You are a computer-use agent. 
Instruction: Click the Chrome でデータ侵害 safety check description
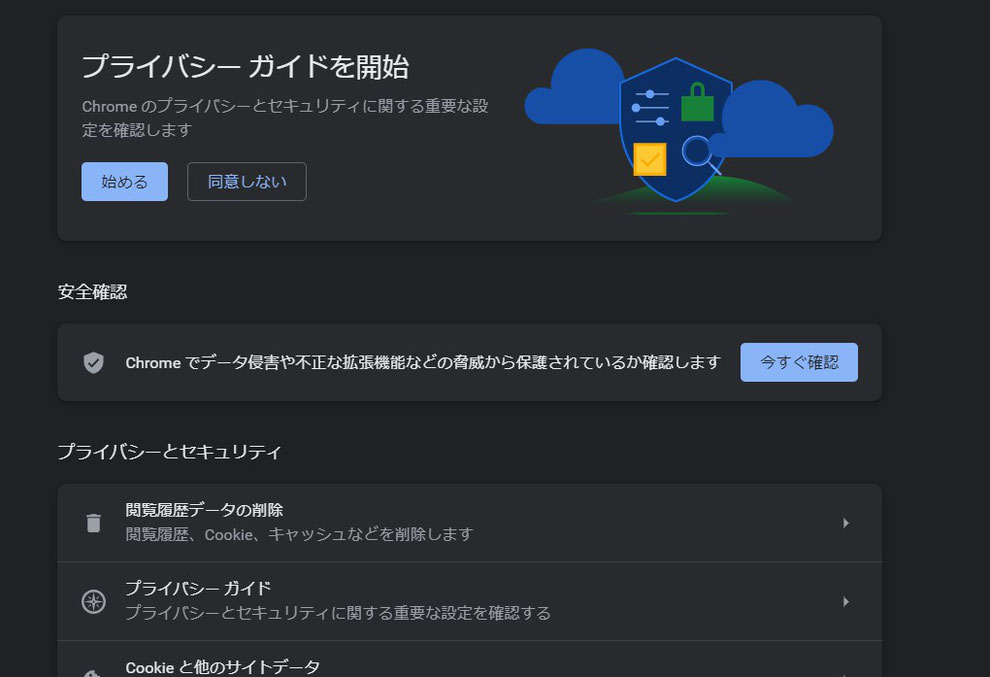coord(423,362)
